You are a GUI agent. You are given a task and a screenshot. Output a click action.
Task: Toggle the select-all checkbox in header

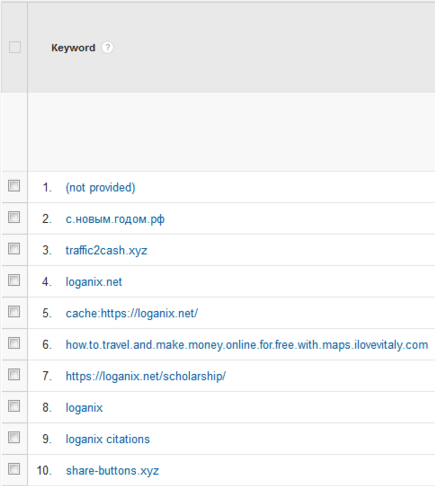[15, 47]
